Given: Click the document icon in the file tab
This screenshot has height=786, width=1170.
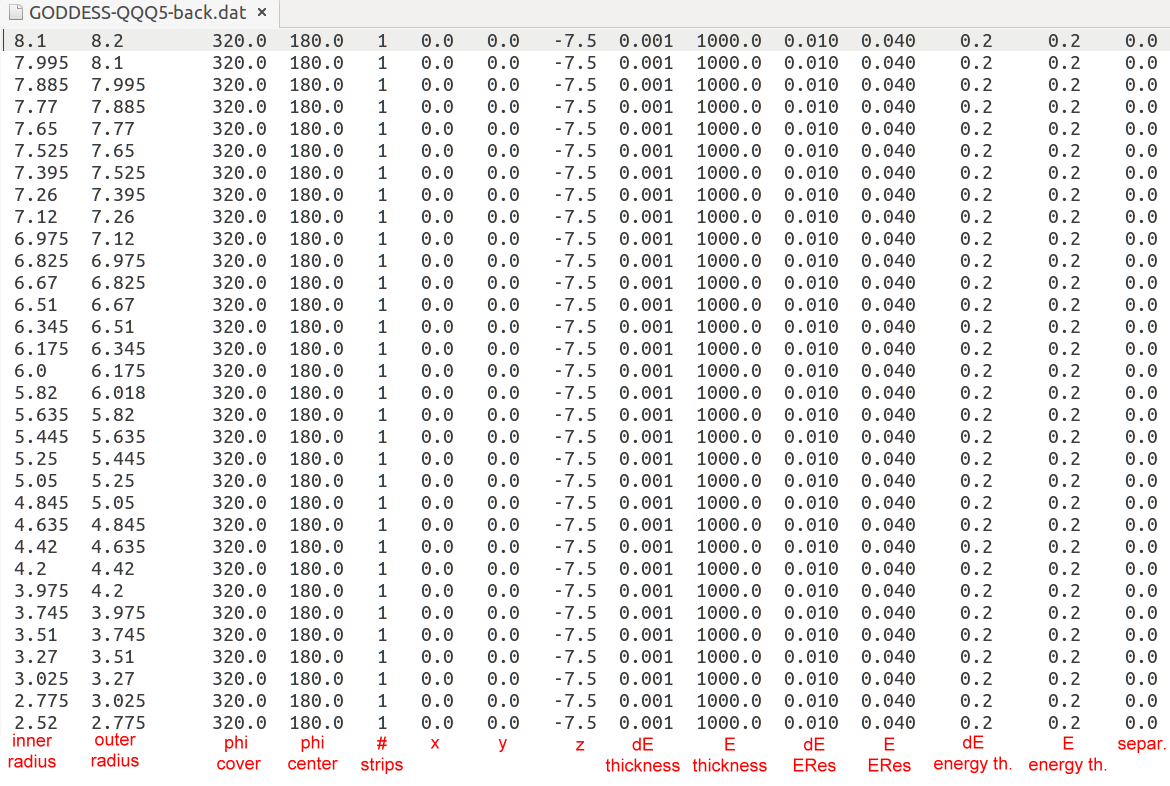Looking at the screenshot, I should (16, 14).
